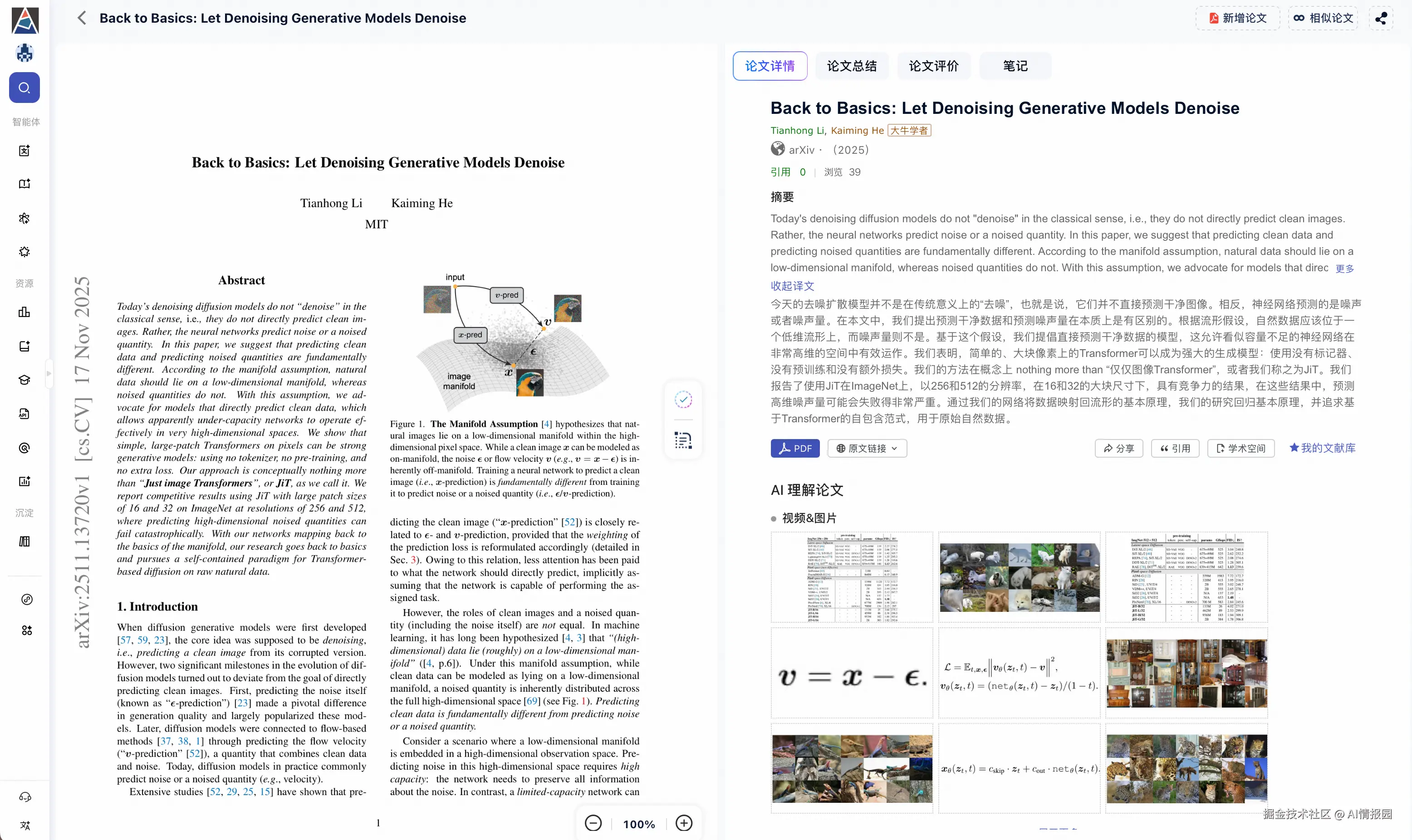Zoom in the PDF with the plus icon
Viewport: 1412px width, 840px height.
click(684, 823)
